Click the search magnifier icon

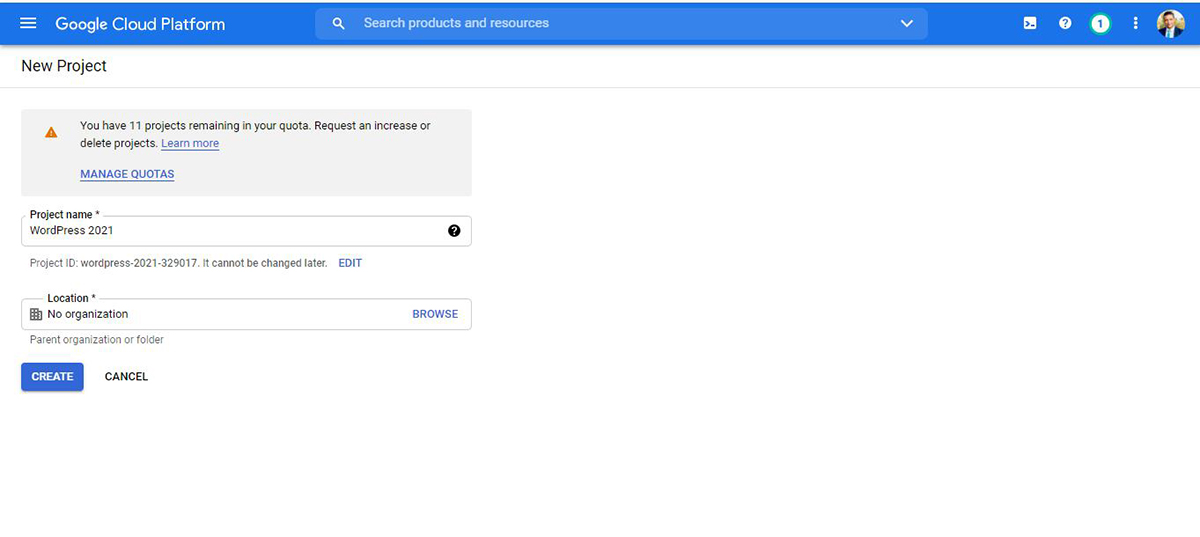(338, 23)
